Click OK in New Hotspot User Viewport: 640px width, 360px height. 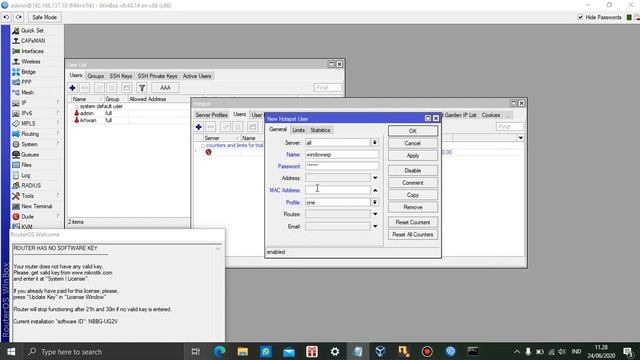413,131
